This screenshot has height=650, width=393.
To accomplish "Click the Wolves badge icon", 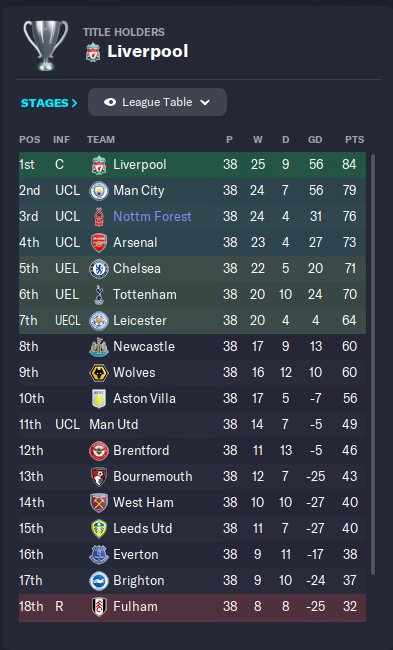I will [99, 373].
